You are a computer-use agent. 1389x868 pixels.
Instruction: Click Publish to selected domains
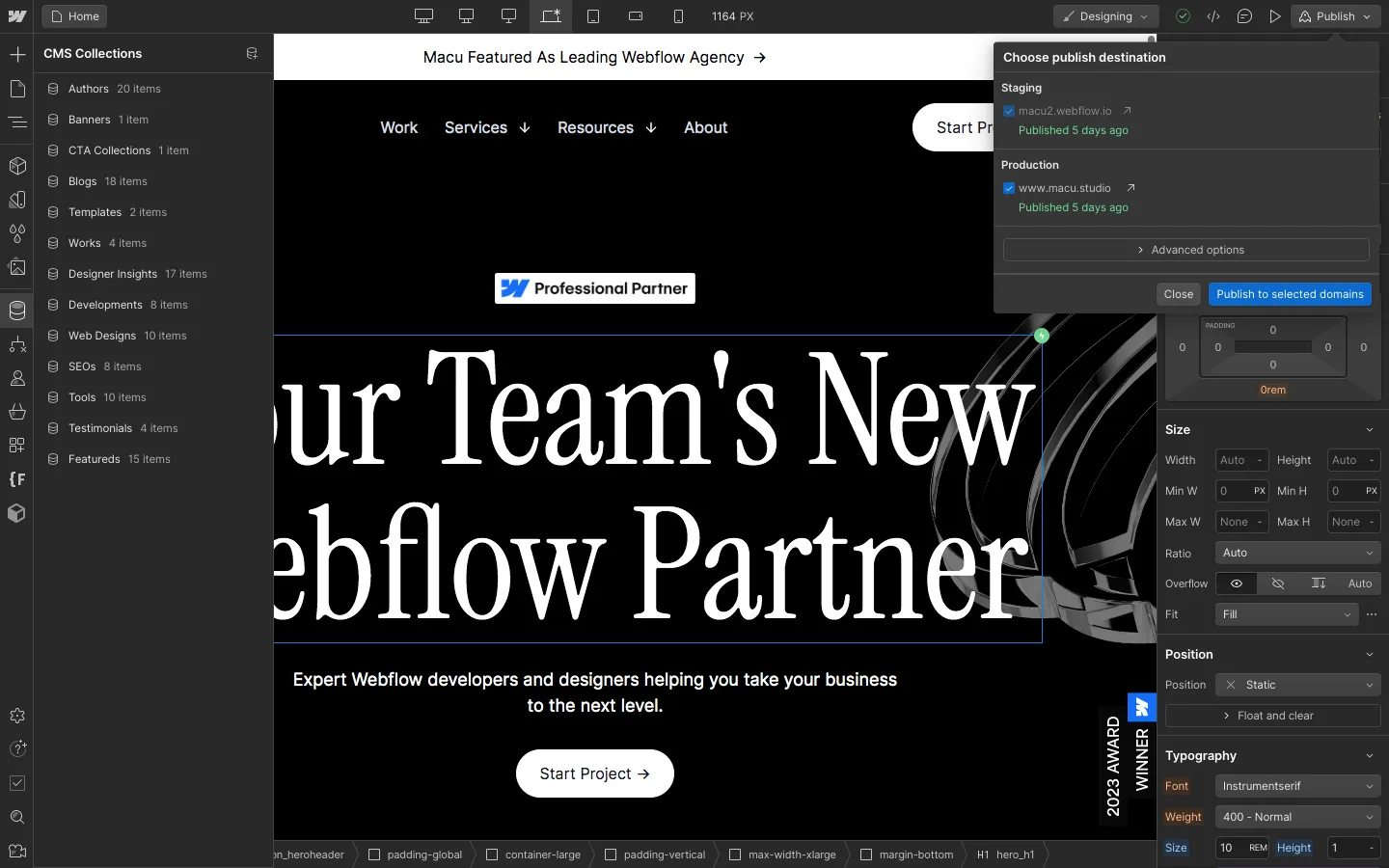point(1290,294)
